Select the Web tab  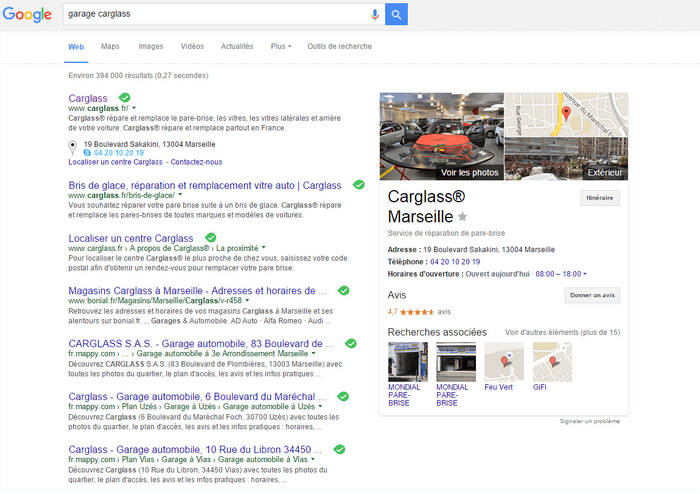[x=76, y=47]
